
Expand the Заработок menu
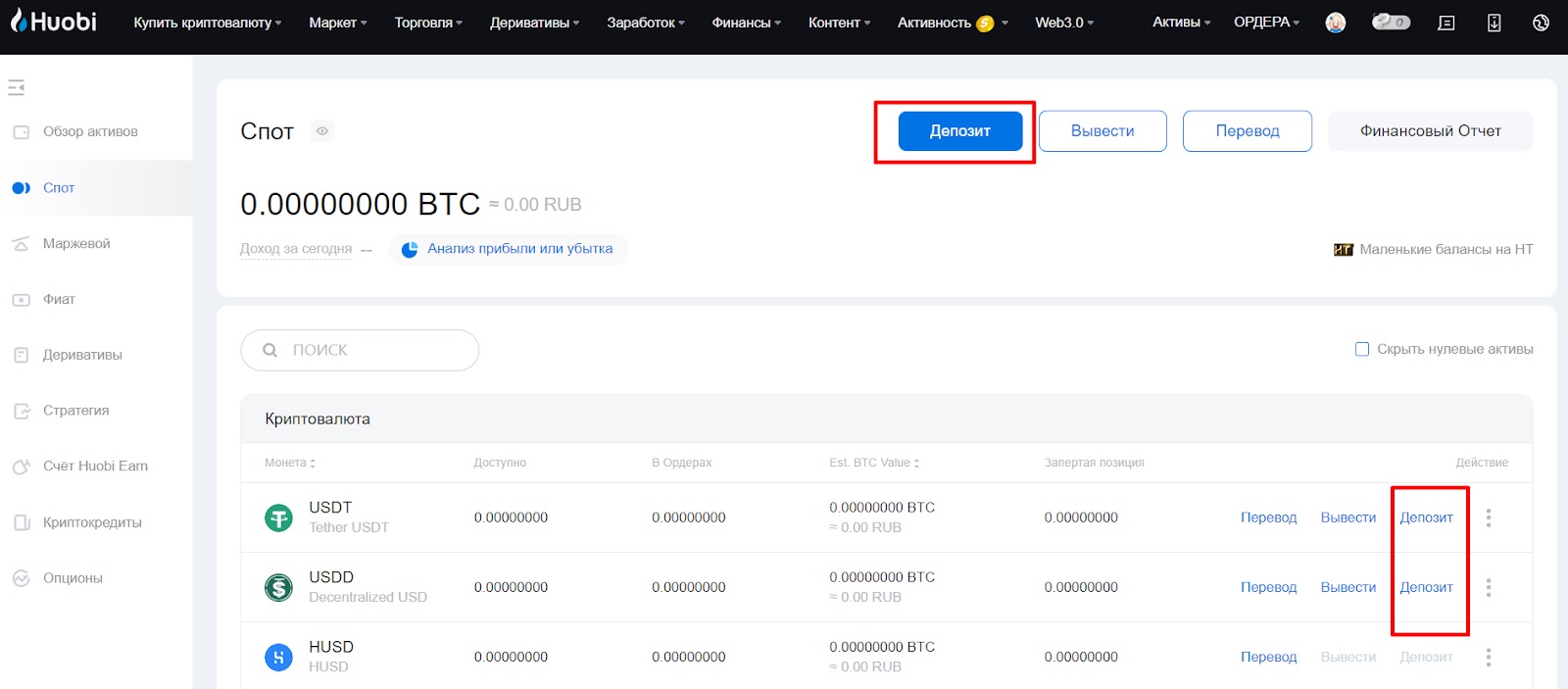646,23
